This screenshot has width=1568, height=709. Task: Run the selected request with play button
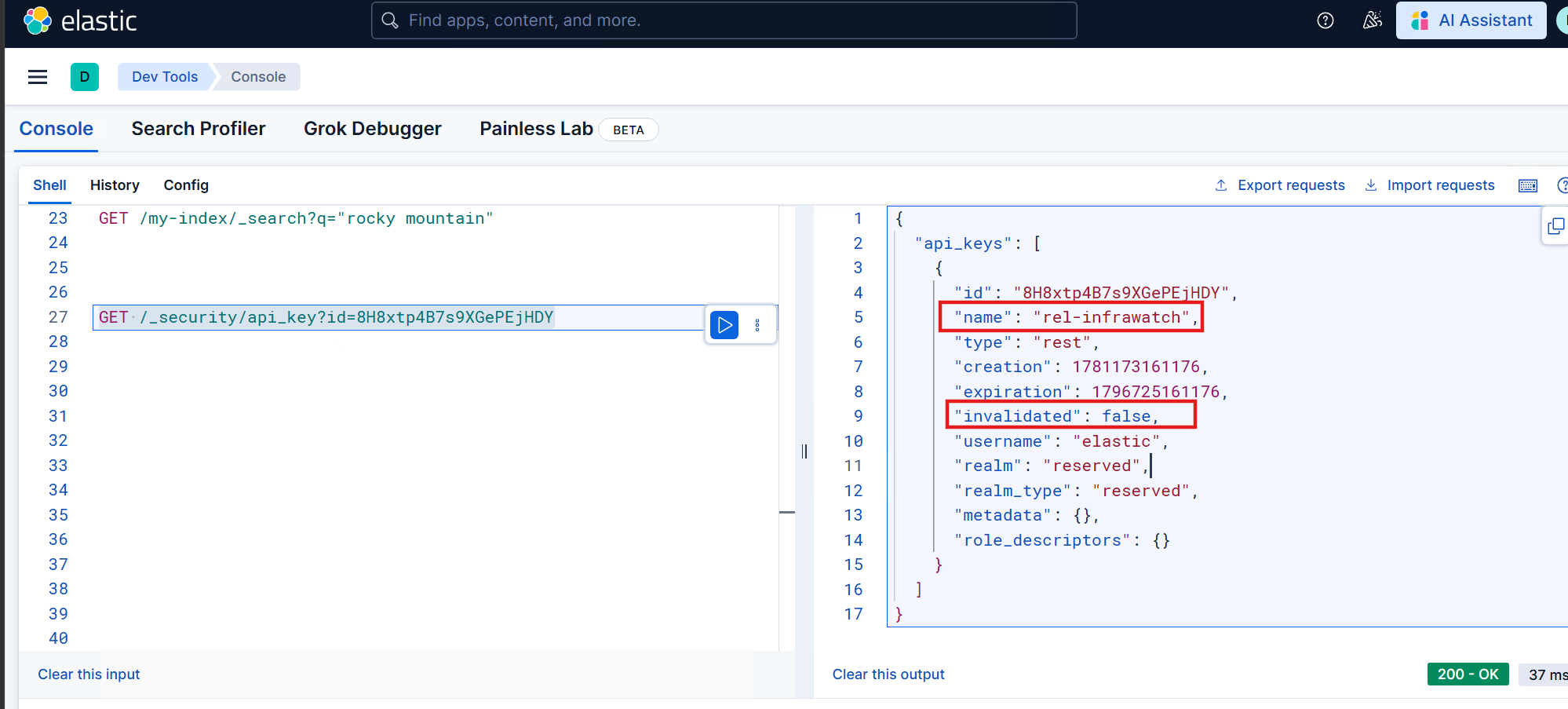tap(724, 325)
